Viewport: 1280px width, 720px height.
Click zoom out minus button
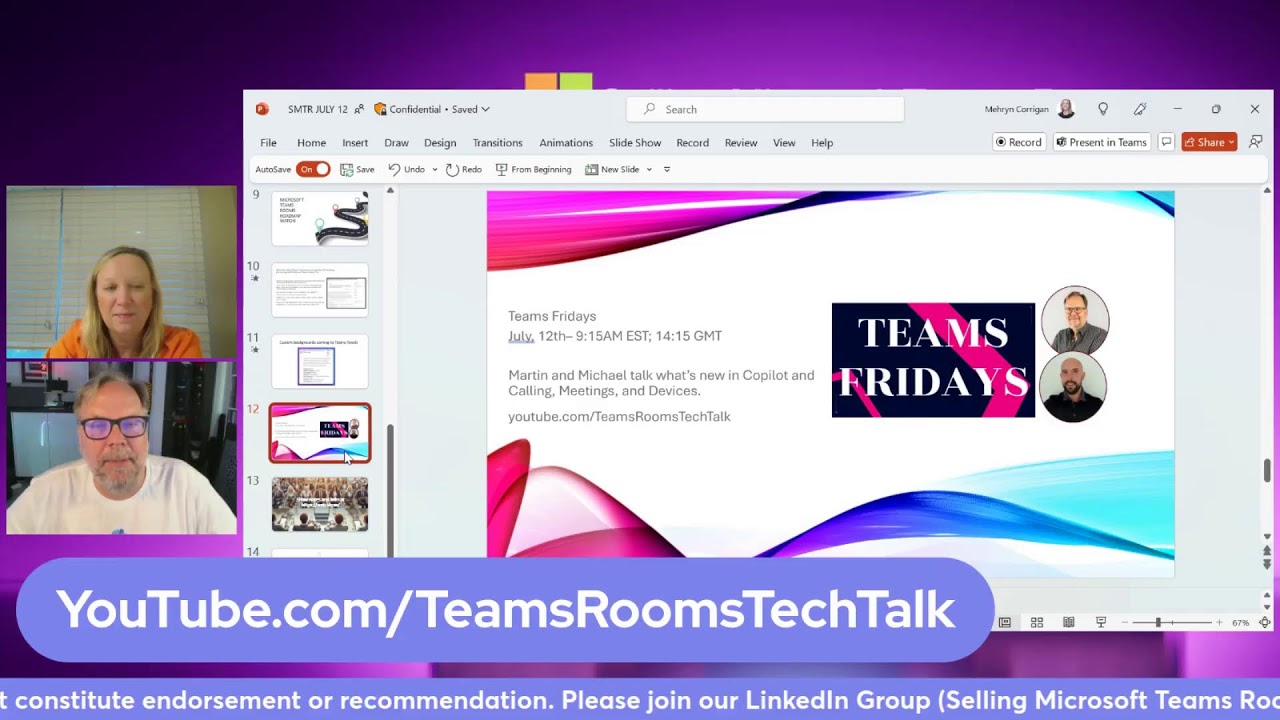1125,623
